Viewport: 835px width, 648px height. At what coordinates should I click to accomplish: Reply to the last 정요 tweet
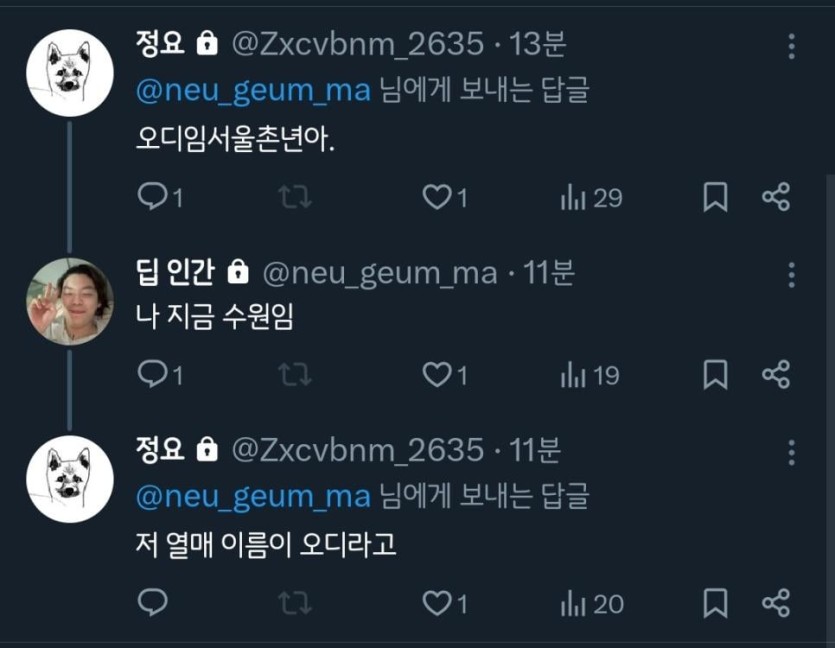click(152, 603)
